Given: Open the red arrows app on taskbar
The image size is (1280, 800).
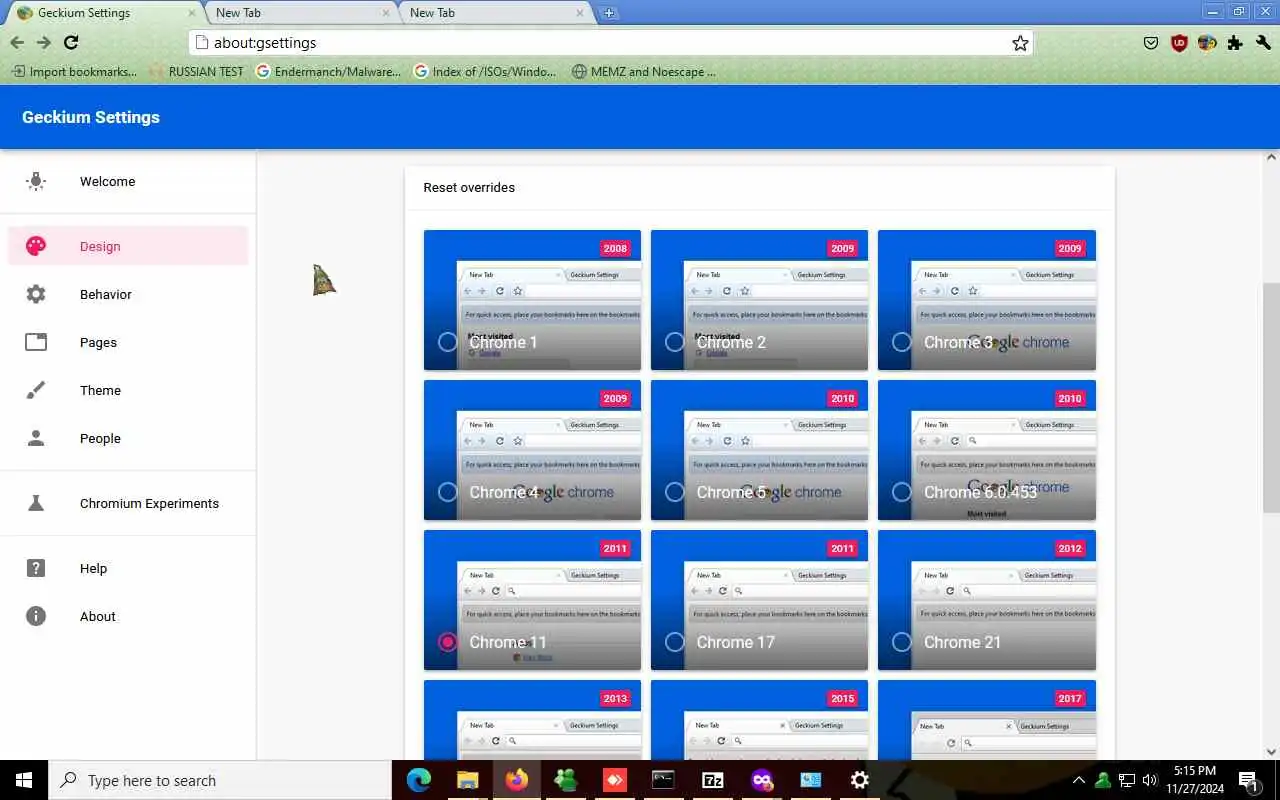Looking at the screenshot, I should click(614, 780).
